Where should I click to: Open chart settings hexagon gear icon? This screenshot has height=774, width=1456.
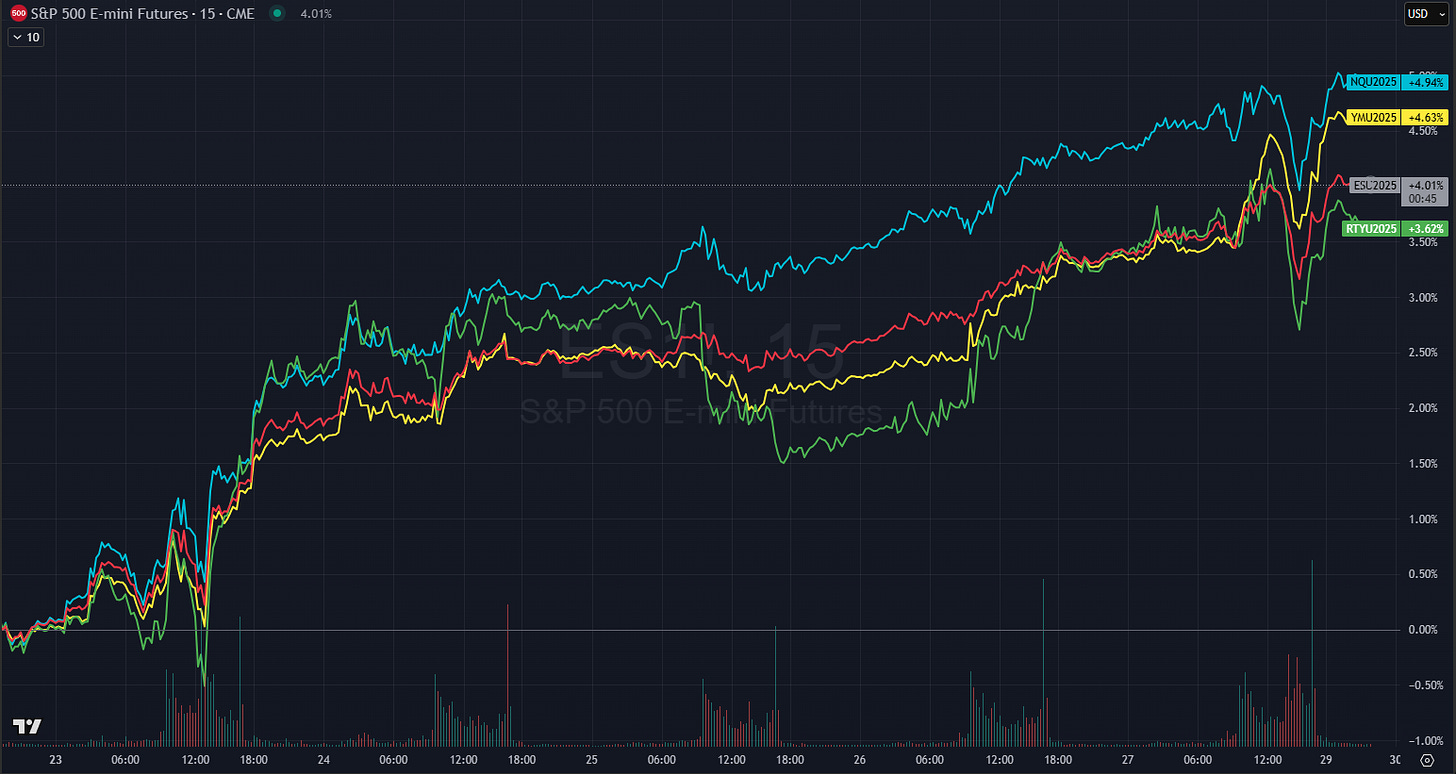(1427, 760)
